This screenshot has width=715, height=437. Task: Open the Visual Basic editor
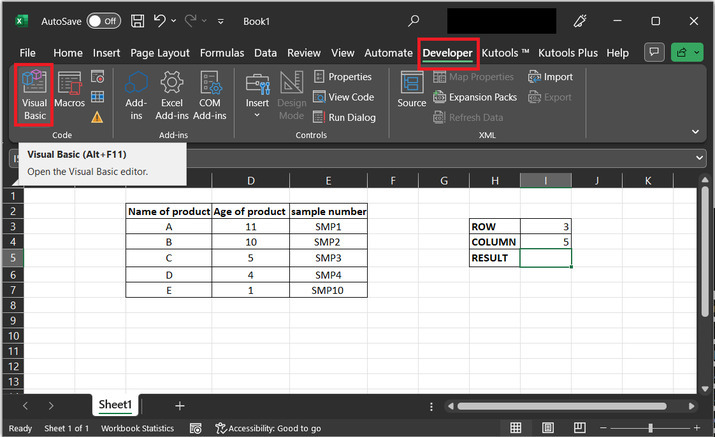35,94
